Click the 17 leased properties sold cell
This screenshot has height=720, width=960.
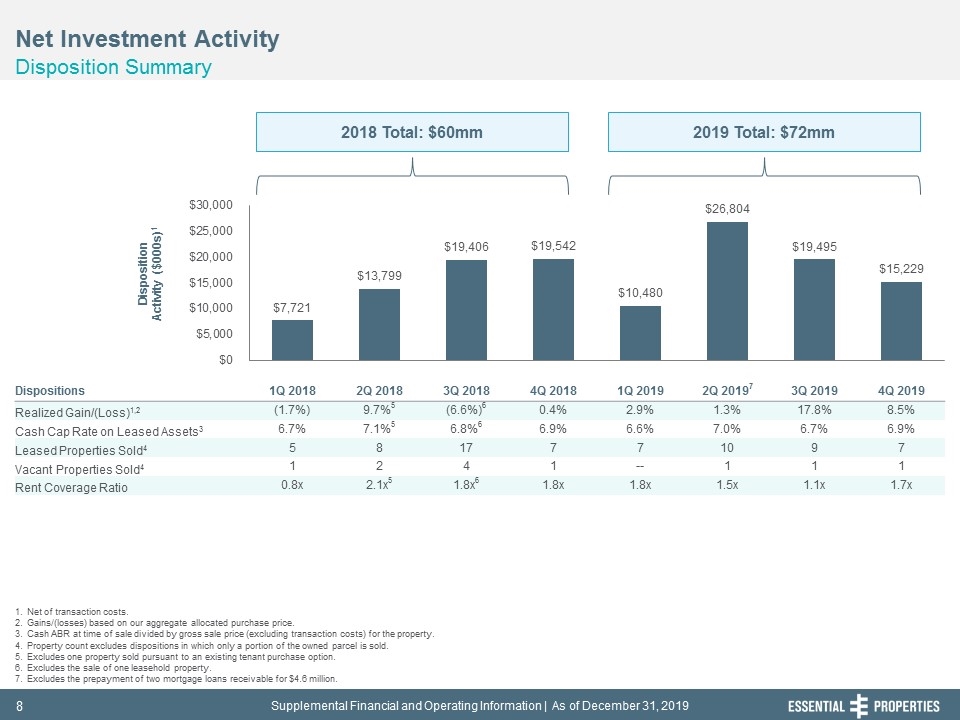click(x=466, y=448)
